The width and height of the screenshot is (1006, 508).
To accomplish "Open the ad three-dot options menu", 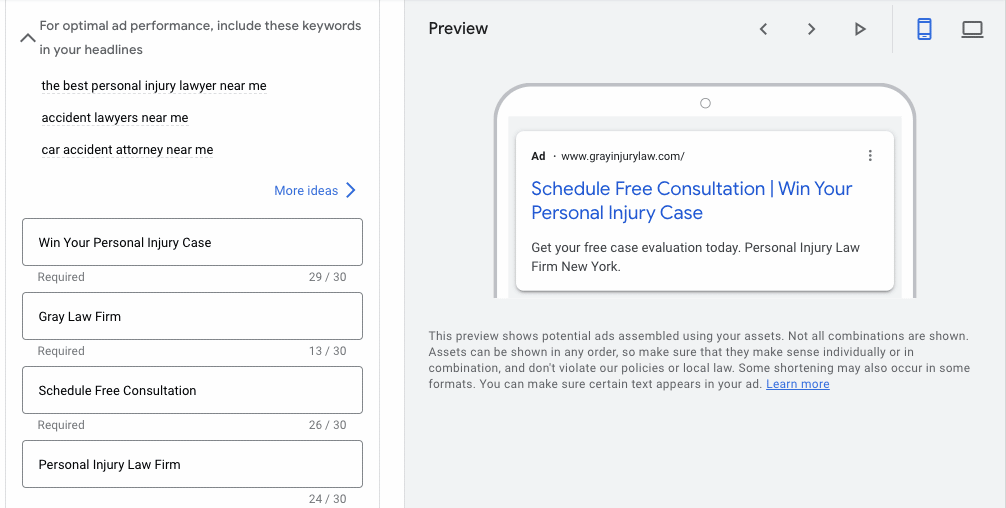I will click(x=870, y=155).
